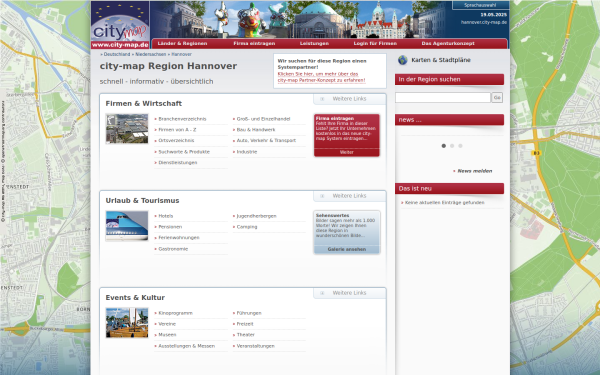Click Karten & Stadtpläne text link
Image resolution: width=600 pixels, height=375 pixels.
click(441, 60)
